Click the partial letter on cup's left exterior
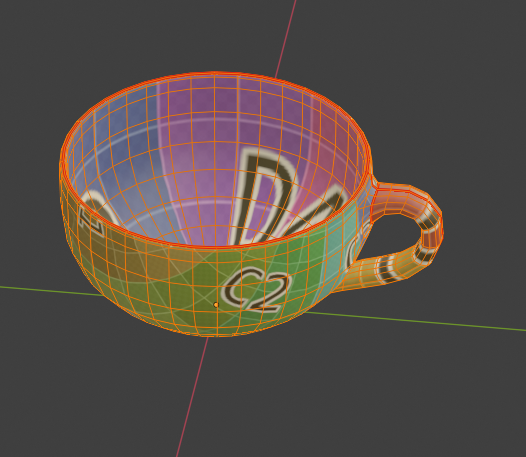 click(92, 216)
